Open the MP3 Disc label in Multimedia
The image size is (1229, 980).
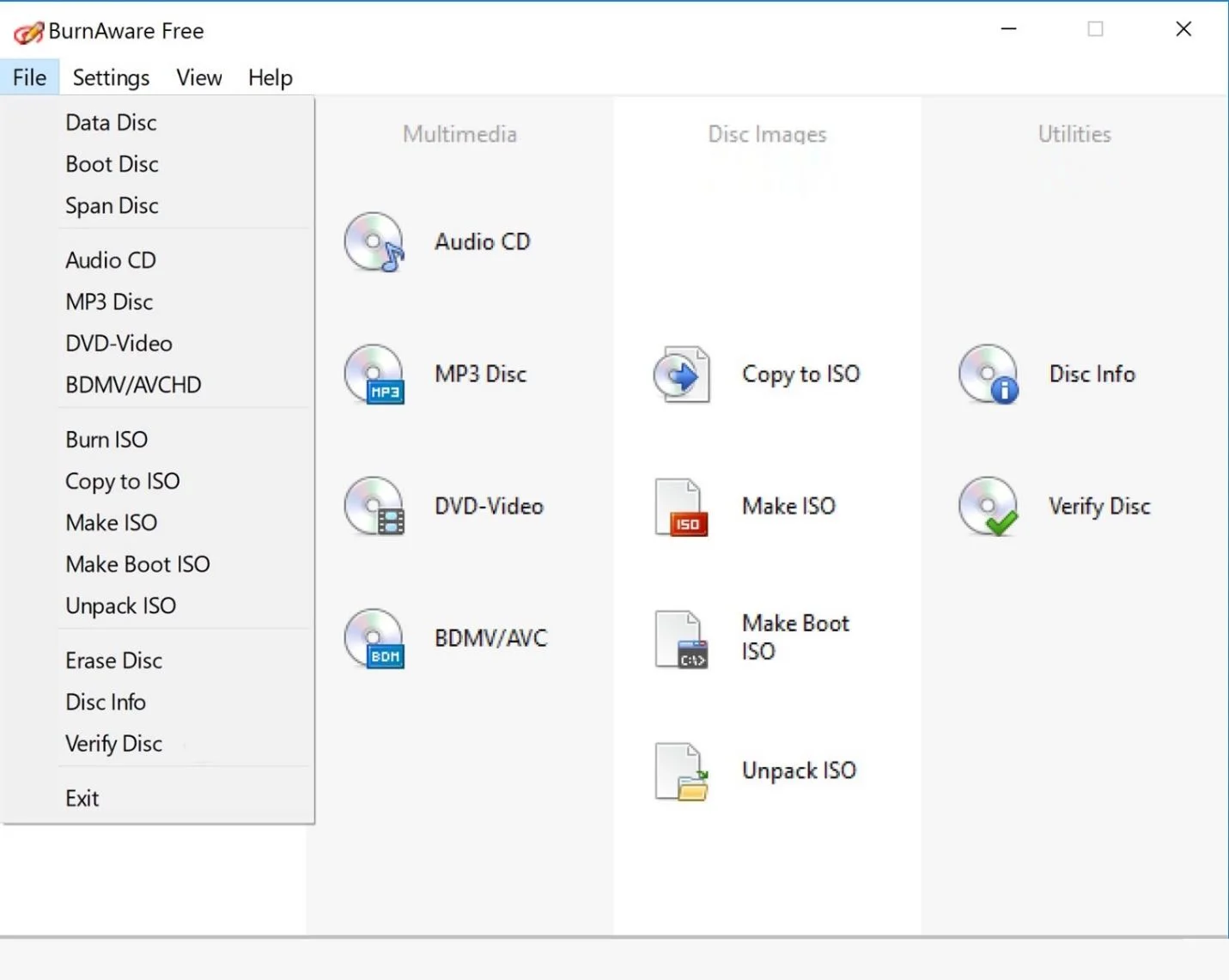[x=481, y=374]
